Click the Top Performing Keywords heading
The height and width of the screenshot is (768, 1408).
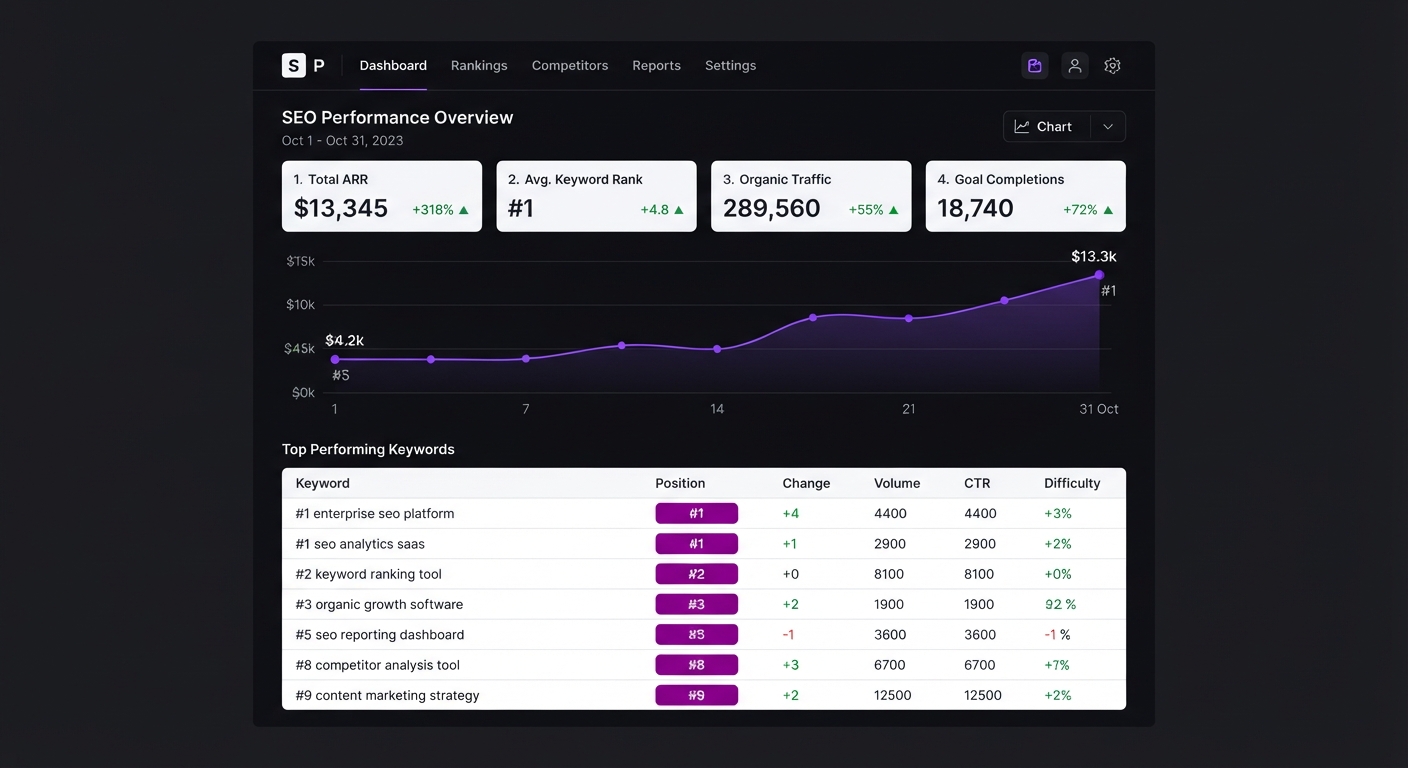(368, 450)
